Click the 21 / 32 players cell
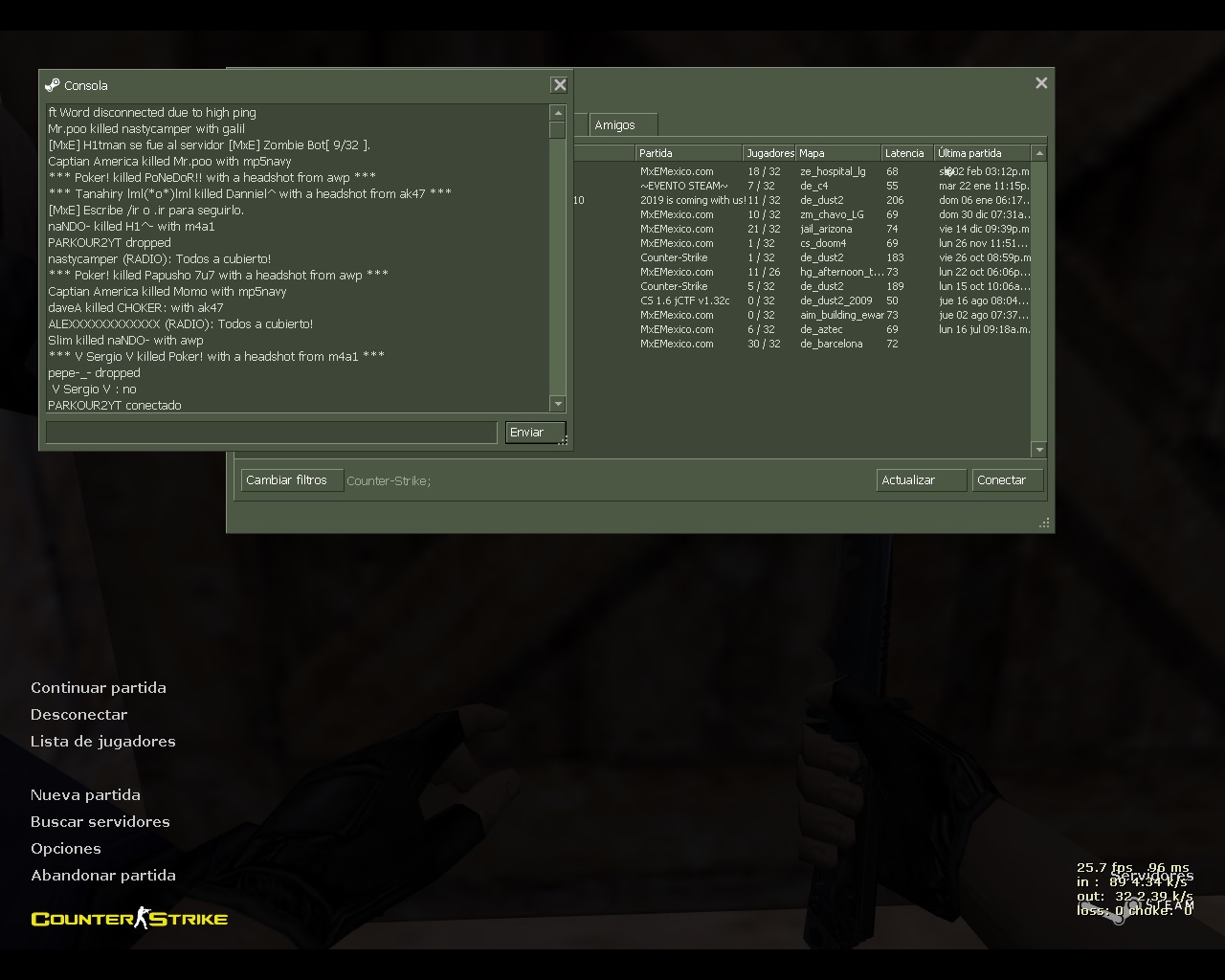Screen dimensions: 1225x980 coord(764,229)
